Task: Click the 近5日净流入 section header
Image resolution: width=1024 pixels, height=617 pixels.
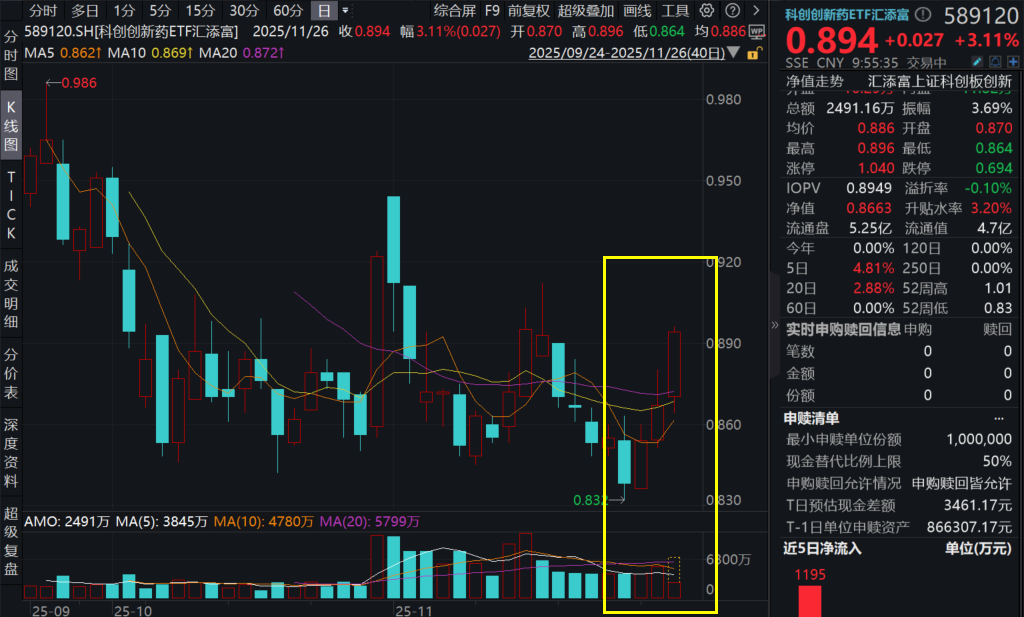Action: [x=822, y=548]
